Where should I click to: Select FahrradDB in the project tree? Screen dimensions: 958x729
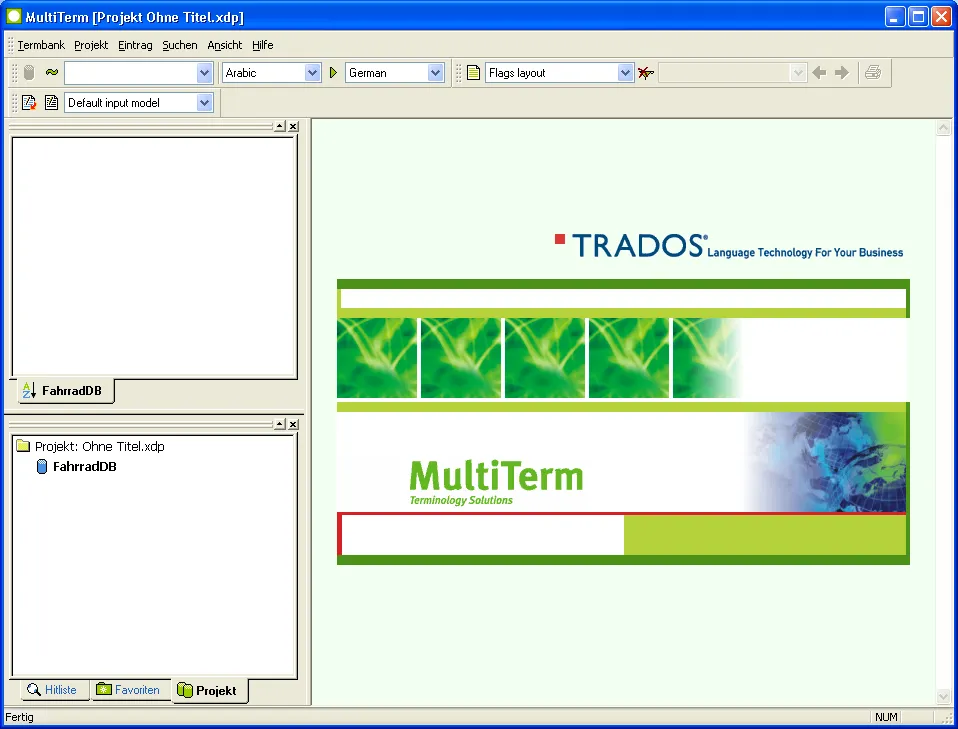pyautogui.click(x=84, y=467)
